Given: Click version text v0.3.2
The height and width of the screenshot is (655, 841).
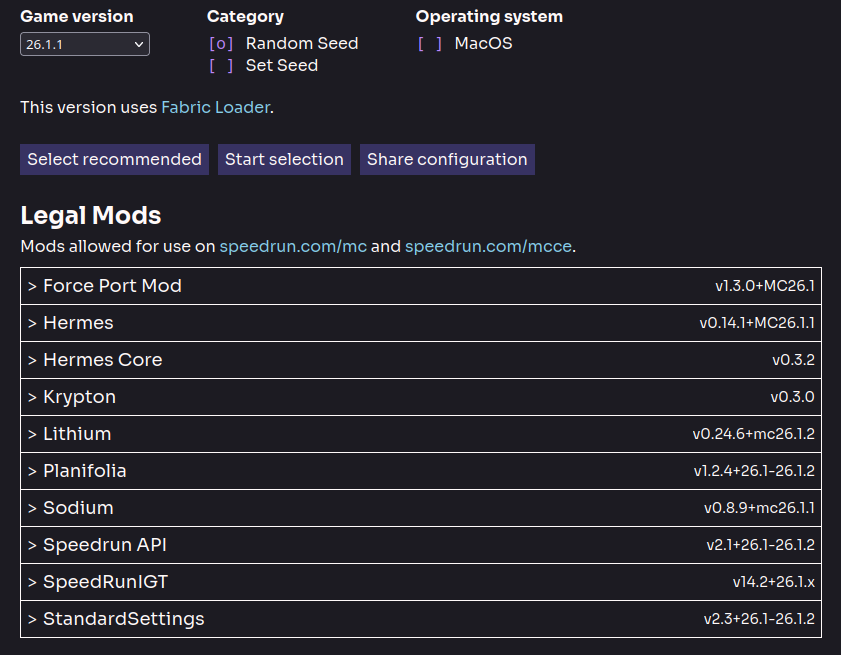Looking at the screenshot, I should click(794, 360).
